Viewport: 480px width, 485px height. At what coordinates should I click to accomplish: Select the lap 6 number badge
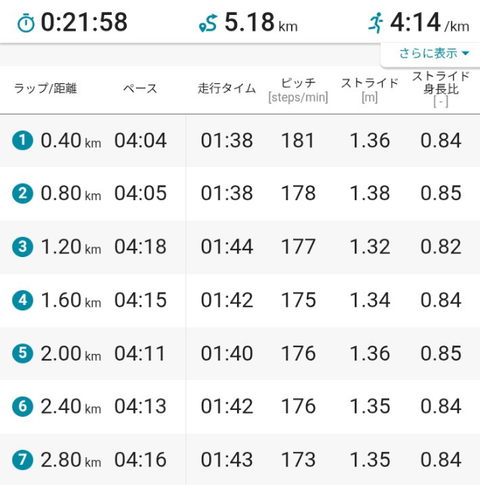tap(23, 406)
